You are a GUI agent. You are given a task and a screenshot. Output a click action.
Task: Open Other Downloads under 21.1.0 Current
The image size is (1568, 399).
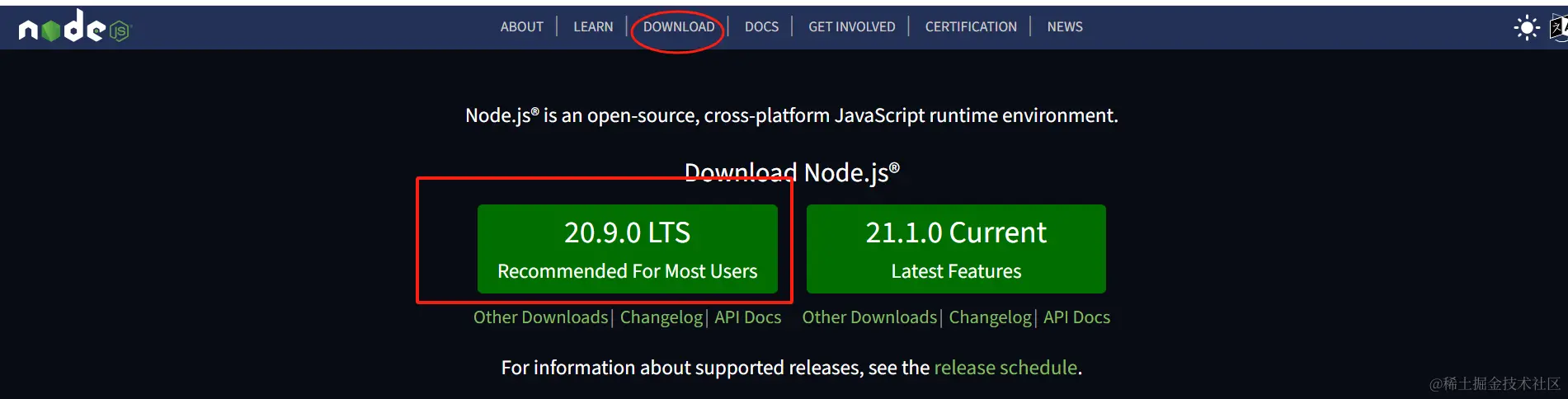869,317
